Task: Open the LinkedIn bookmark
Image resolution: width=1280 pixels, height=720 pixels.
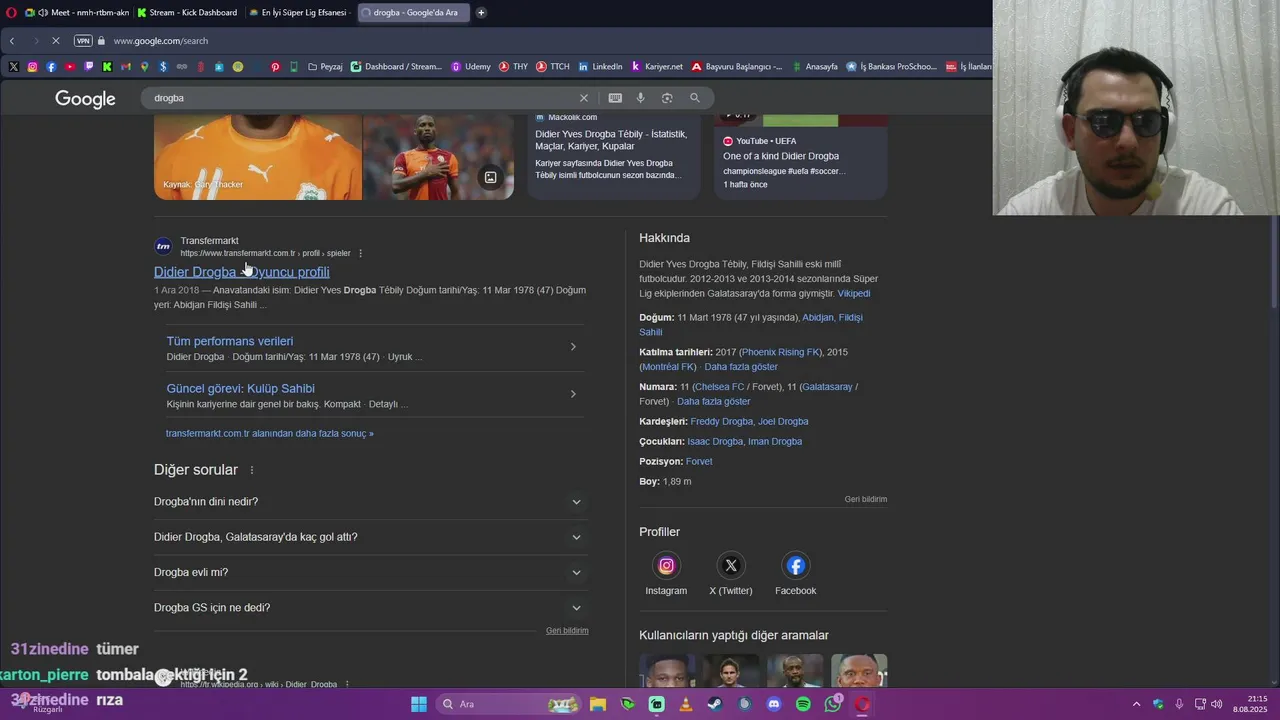Action: pos(600,67)
